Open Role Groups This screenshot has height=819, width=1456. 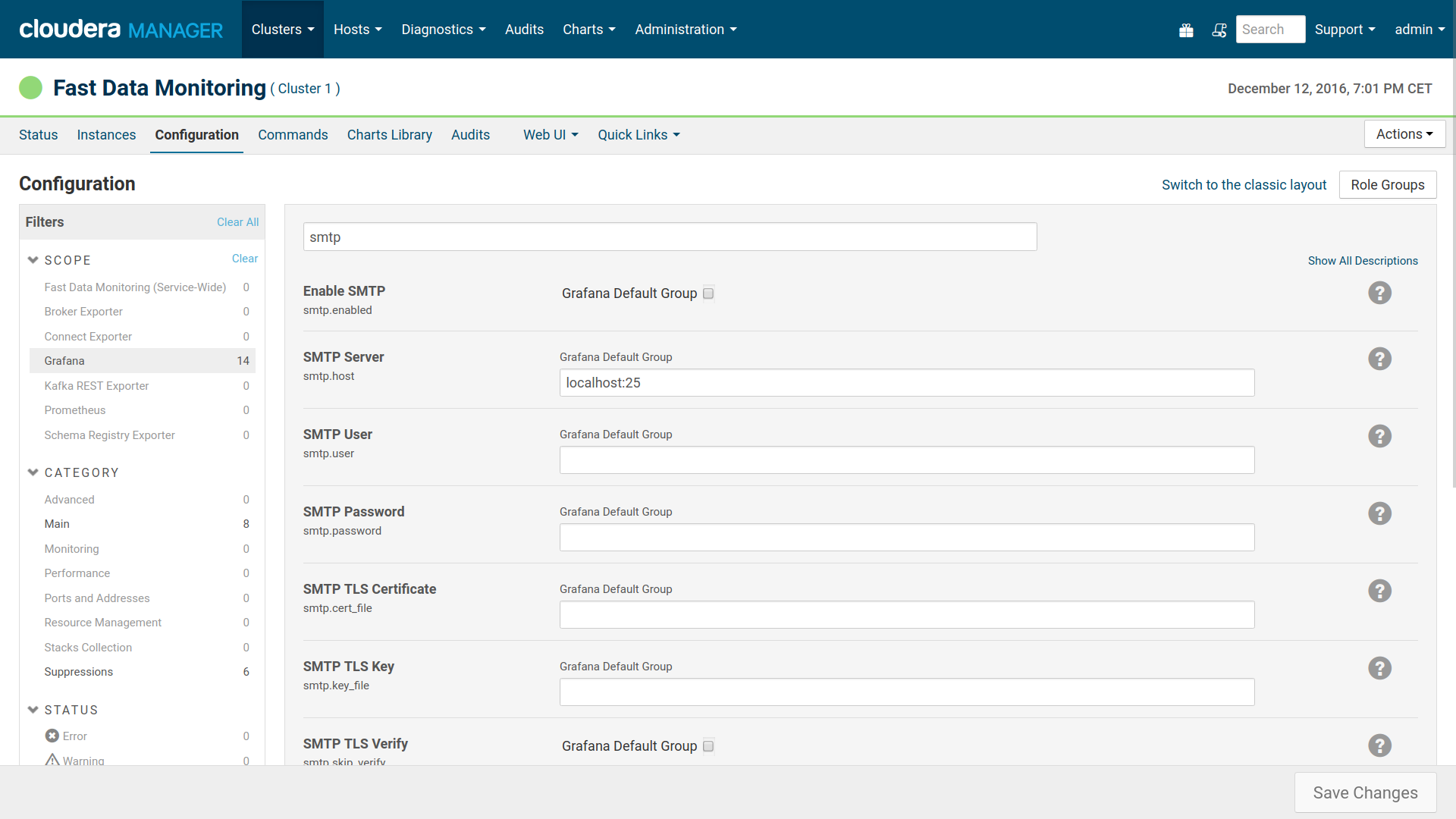[x=1387, y=185]
